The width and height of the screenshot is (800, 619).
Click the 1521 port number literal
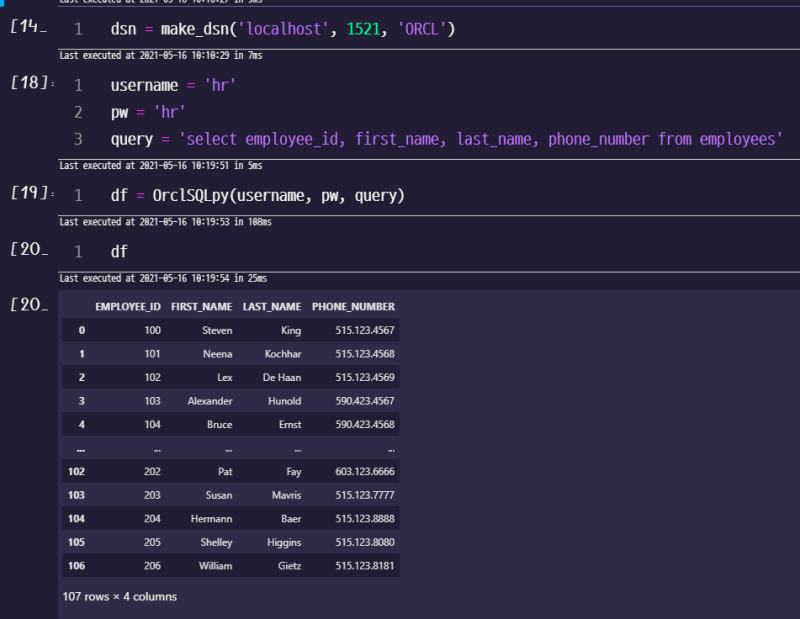click(367, 30)
